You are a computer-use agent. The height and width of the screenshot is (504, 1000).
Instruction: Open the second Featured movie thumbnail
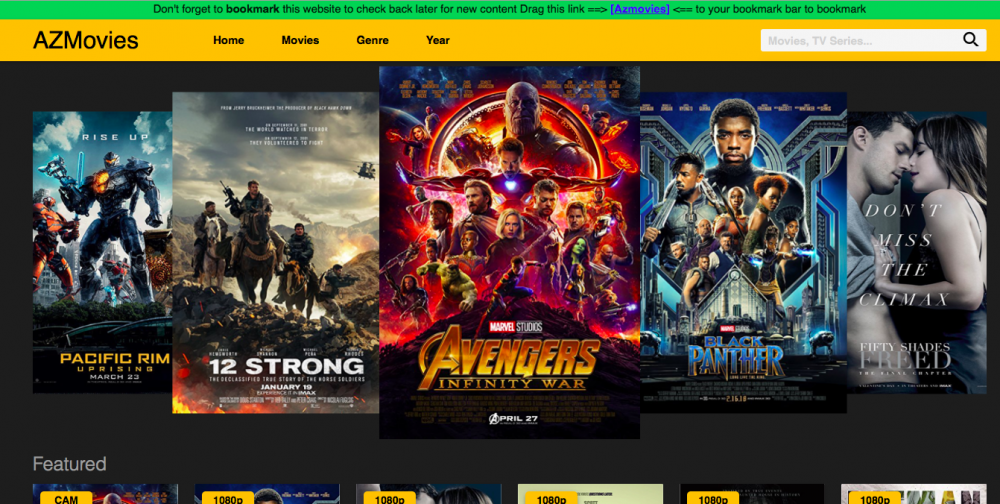(267, 495)
